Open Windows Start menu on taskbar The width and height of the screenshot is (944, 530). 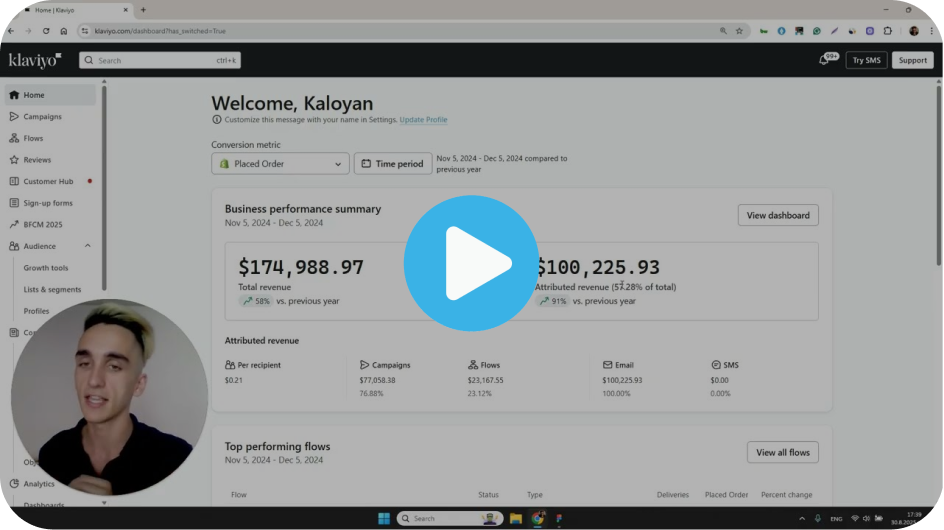pyautogui.click(x=383, y=518)
